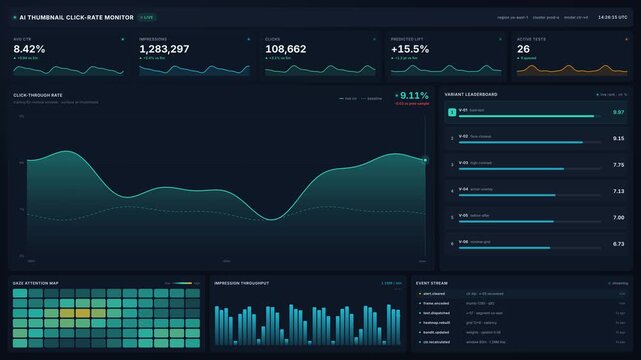Image resolution: width=641 pixels, height=360 pixels.
Task: Click the V-03 progress bar
Action: (530, 169)
